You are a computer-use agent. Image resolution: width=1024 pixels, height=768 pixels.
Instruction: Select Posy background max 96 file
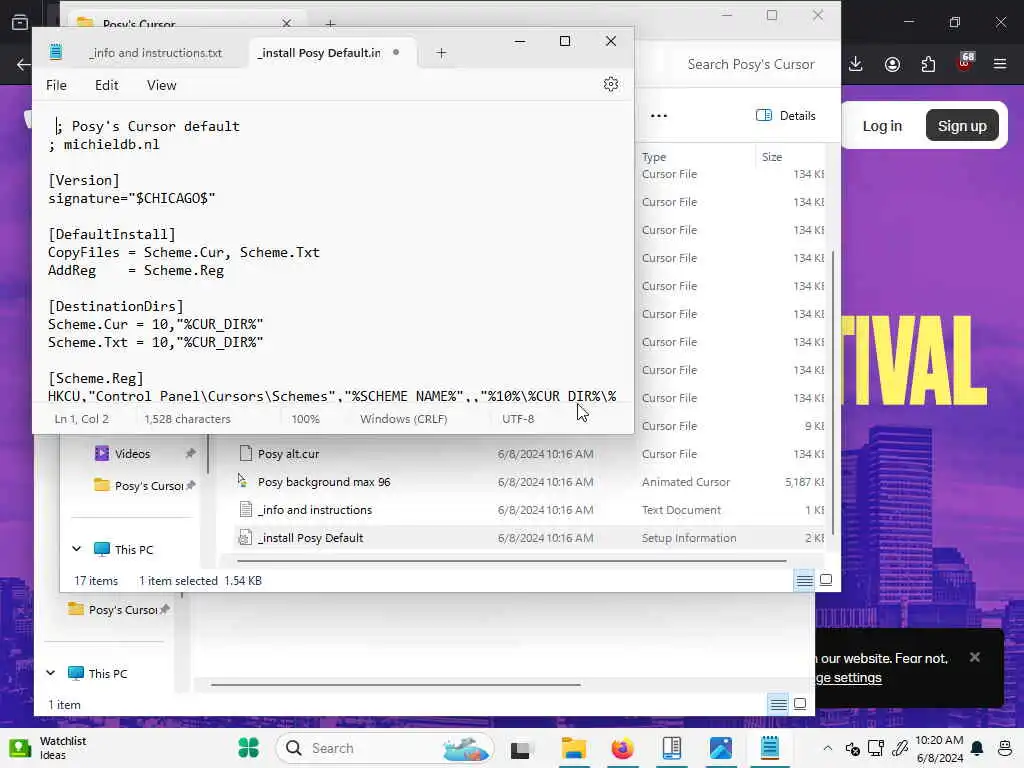click(324, 482)
